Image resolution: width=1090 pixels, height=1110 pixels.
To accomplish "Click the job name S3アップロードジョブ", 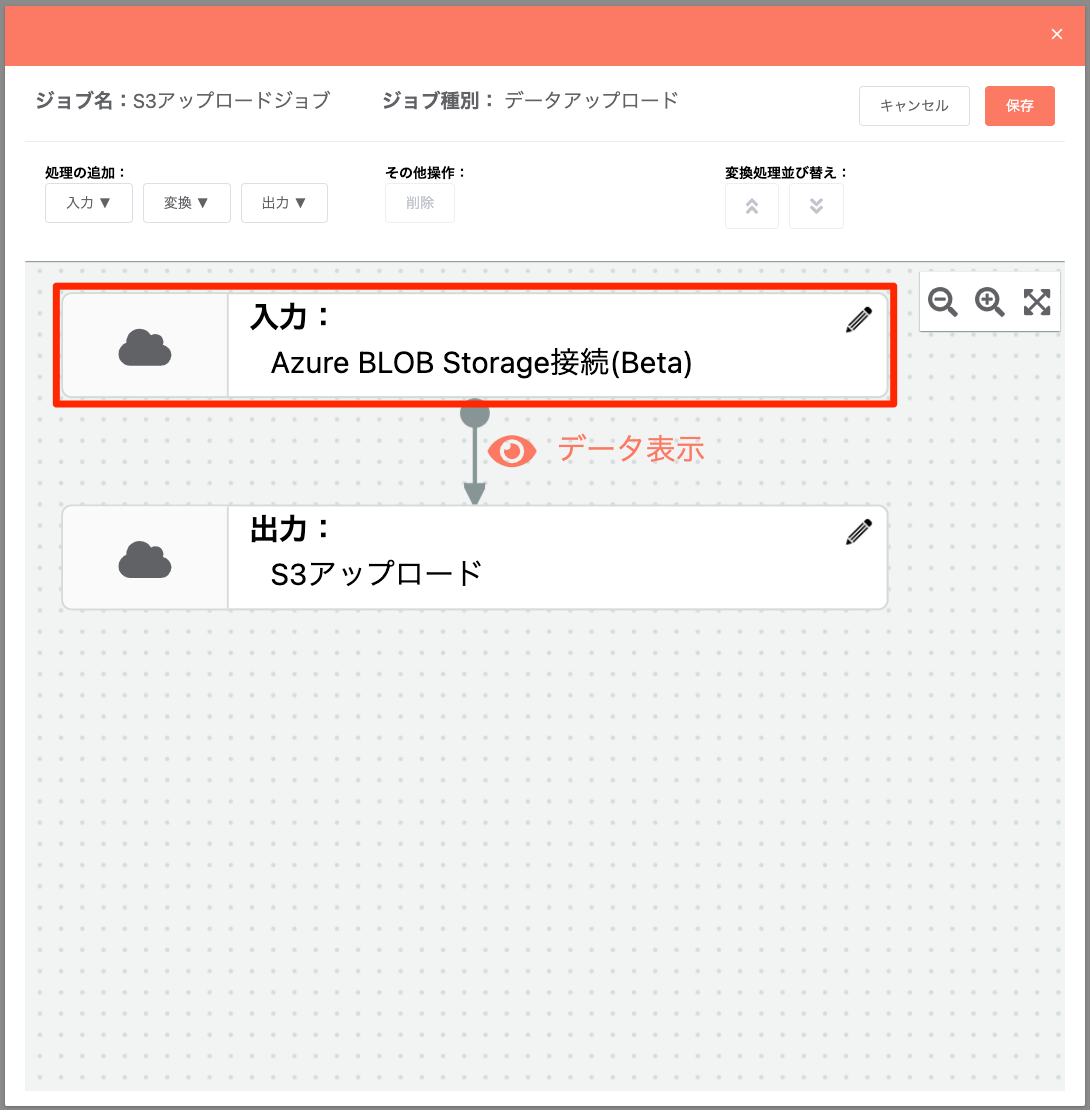I will [231, 101].
